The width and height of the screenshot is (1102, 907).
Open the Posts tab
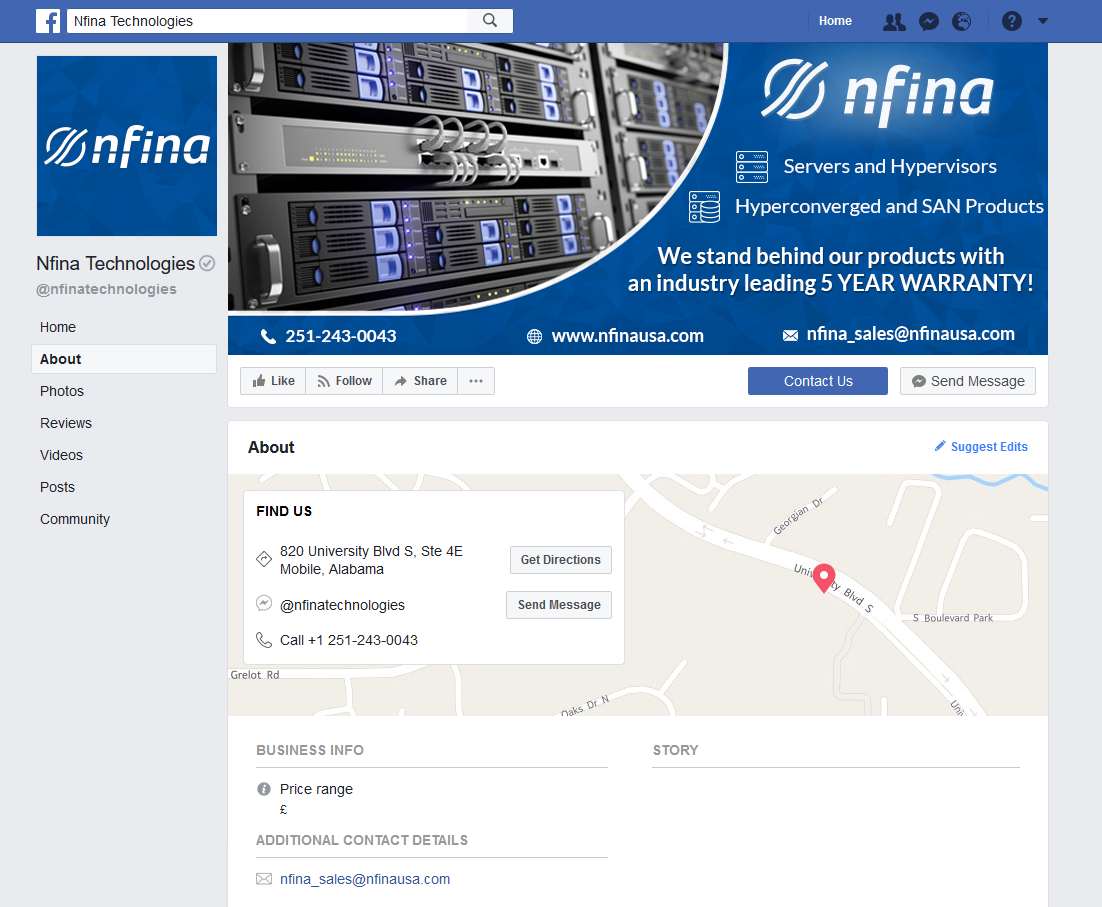tap(57, 487)
